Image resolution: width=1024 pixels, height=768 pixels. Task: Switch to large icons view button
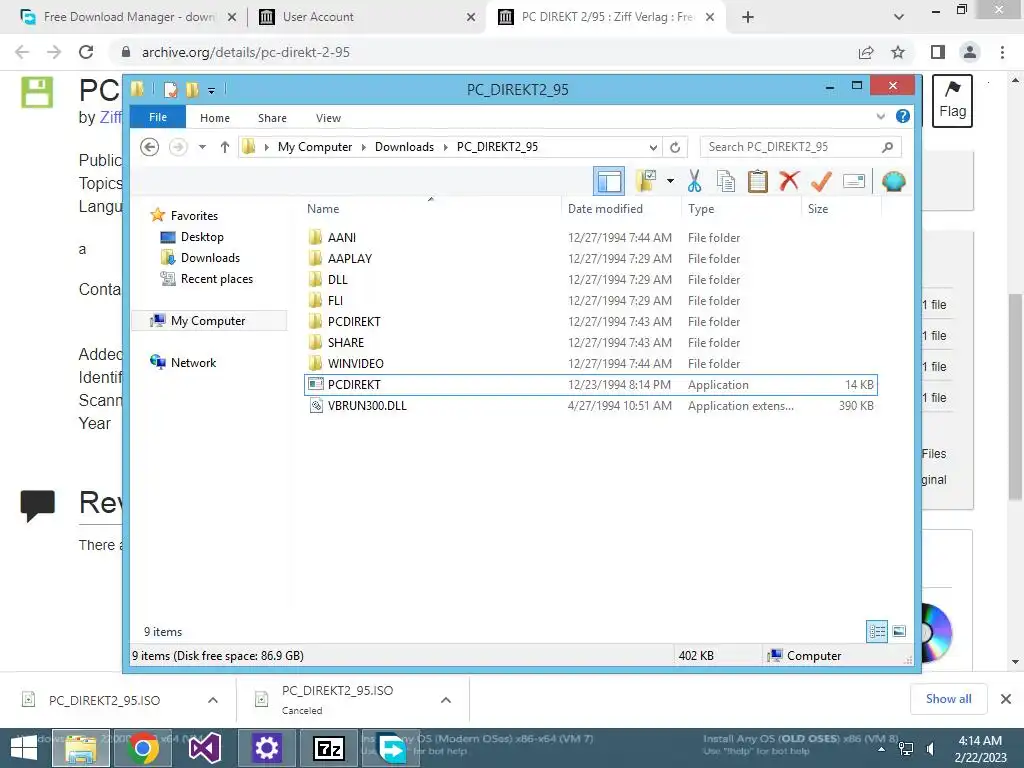[x=899, y=632]
